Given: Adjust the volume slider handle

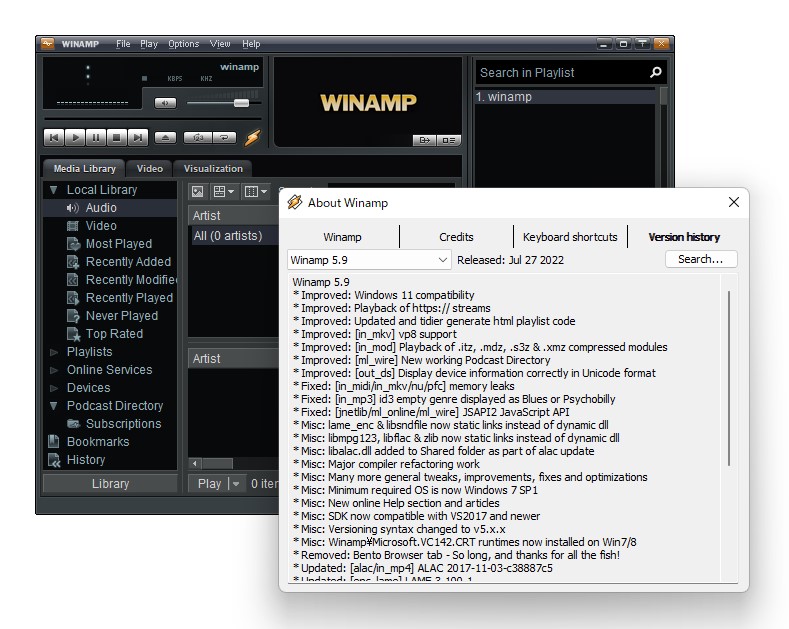Looking at the screenshot, I should 242,103.
